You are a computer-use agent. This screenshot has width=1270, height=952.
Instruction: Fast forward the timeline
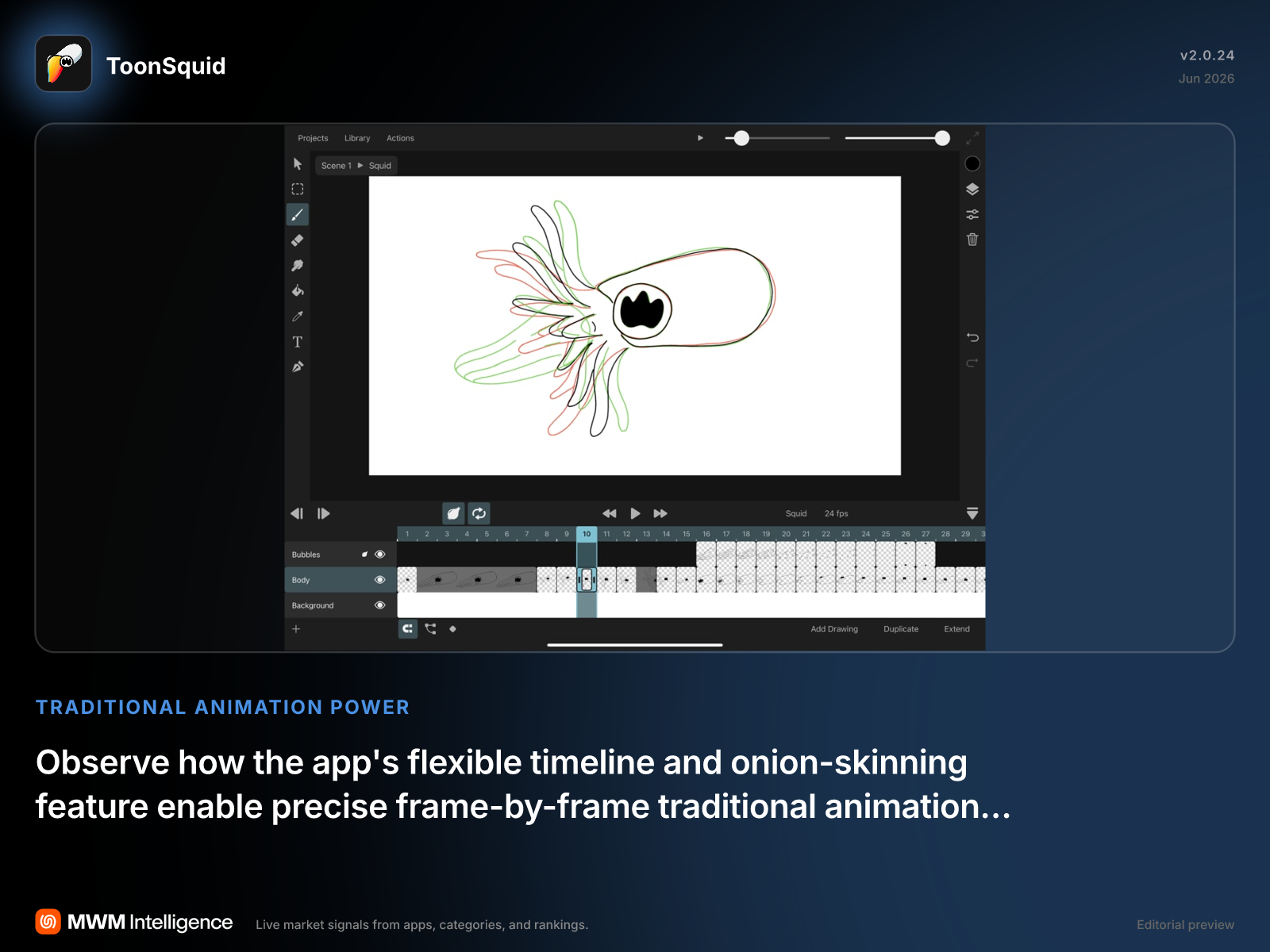(x=660, y=514)
